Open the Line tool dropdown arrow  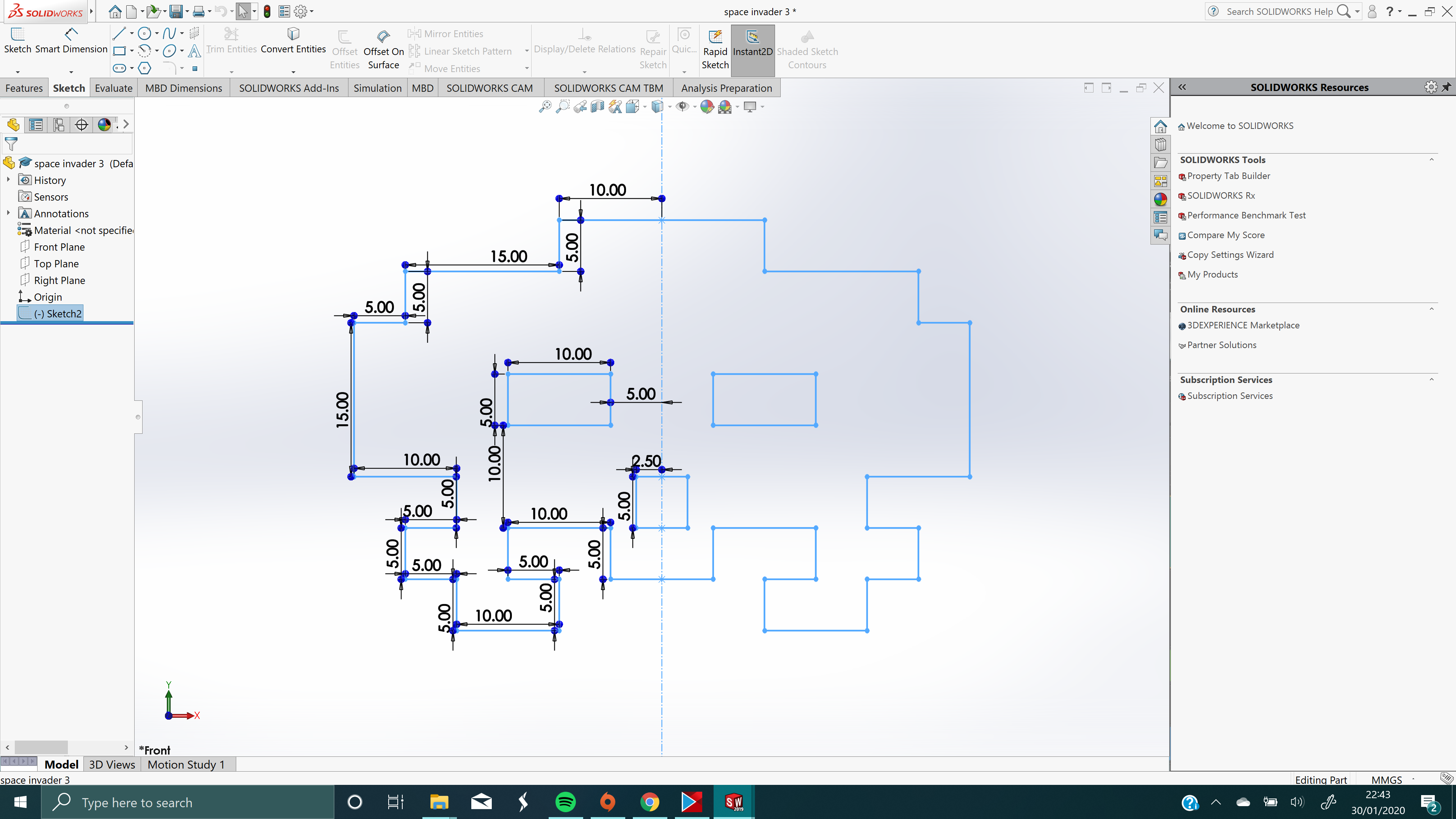tap(131, 33)
